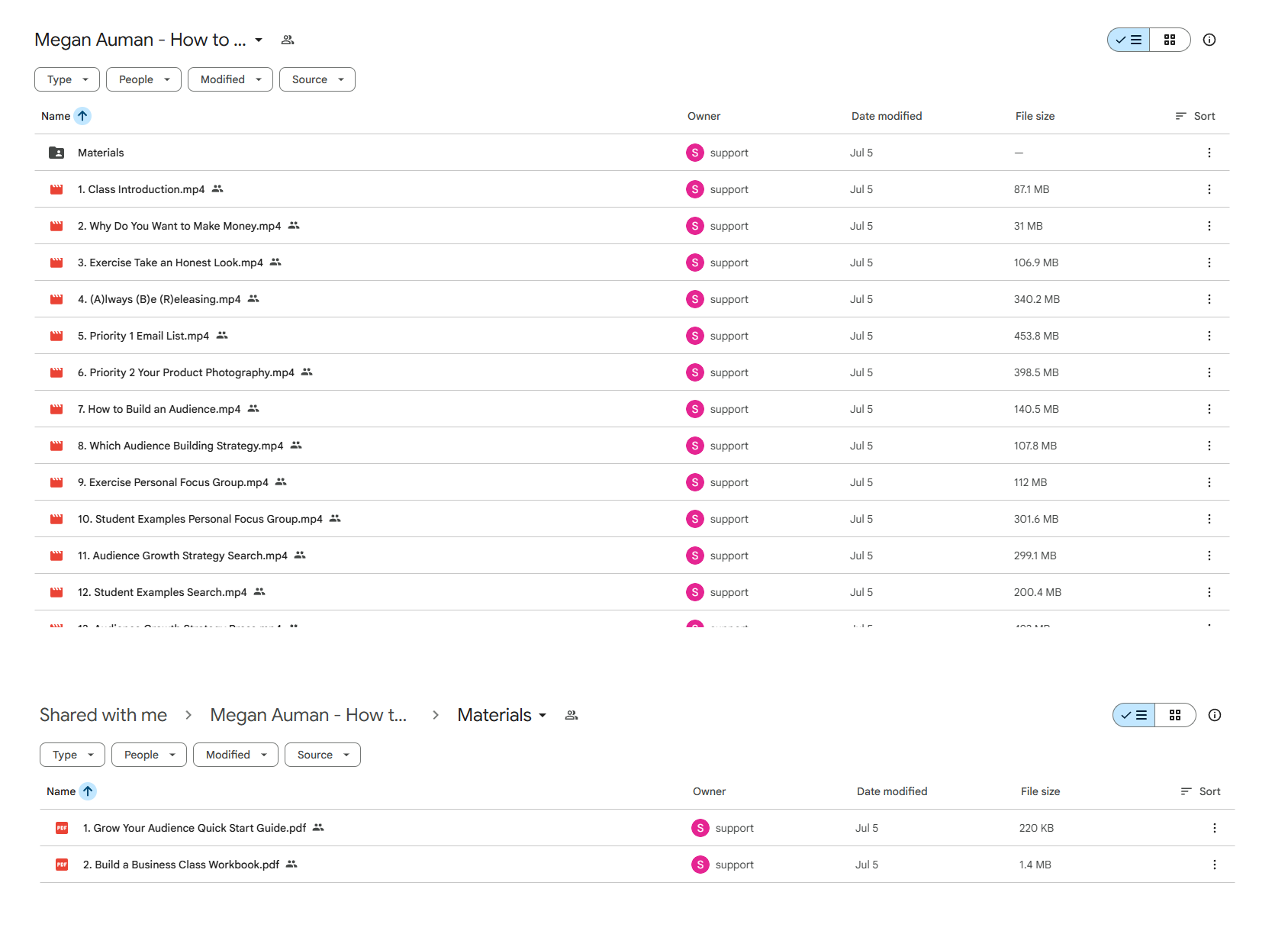Reverse name sort arrow in top file list

coord(82,116)
